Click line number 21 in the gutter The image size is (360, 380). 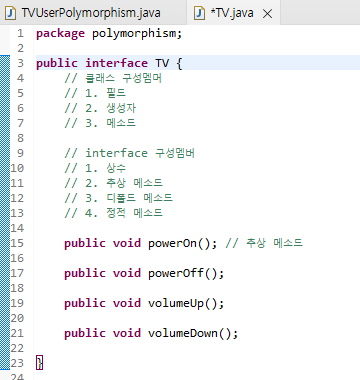point(17,333)
